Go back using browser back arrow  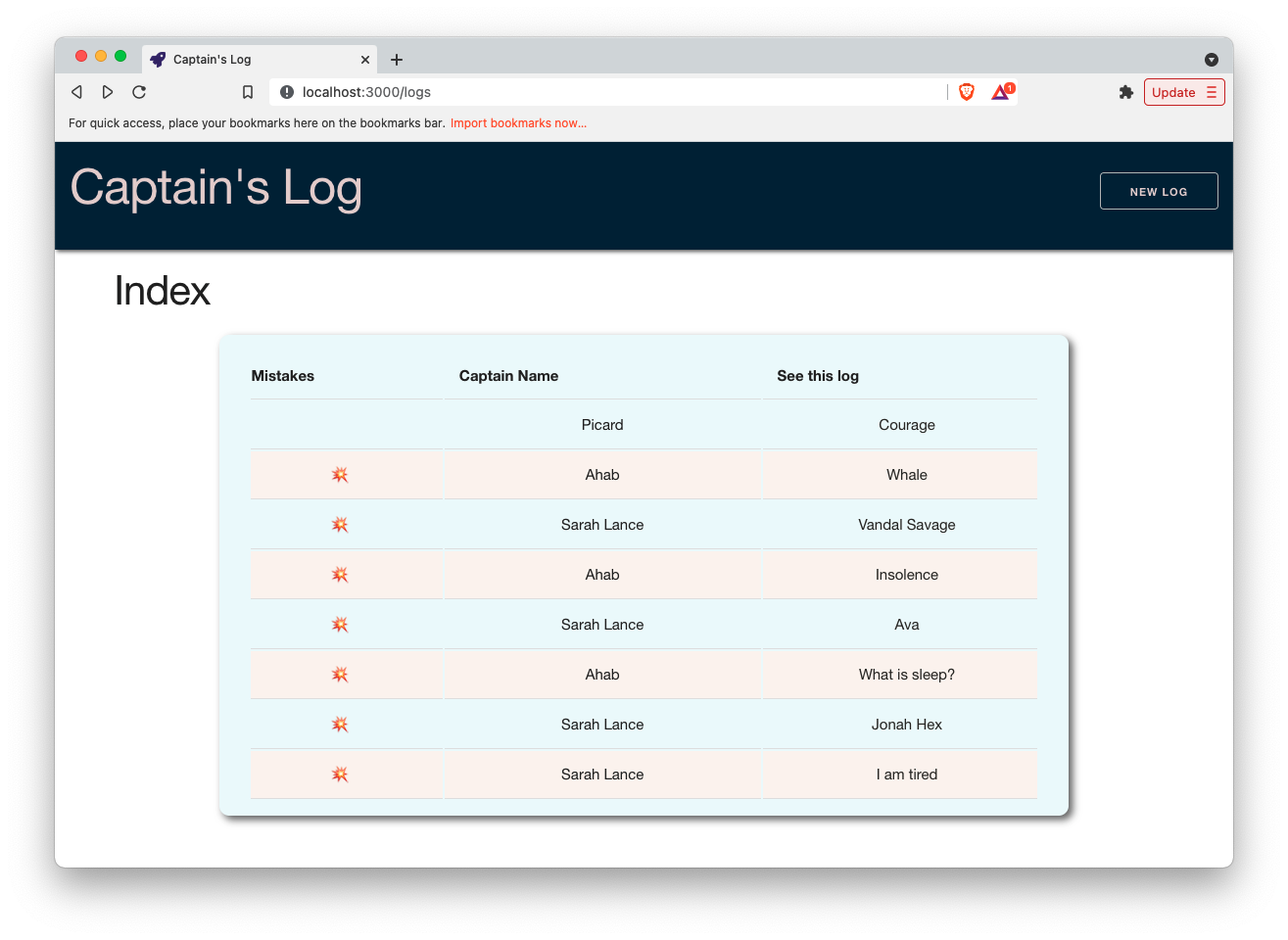tap(76, 92)
